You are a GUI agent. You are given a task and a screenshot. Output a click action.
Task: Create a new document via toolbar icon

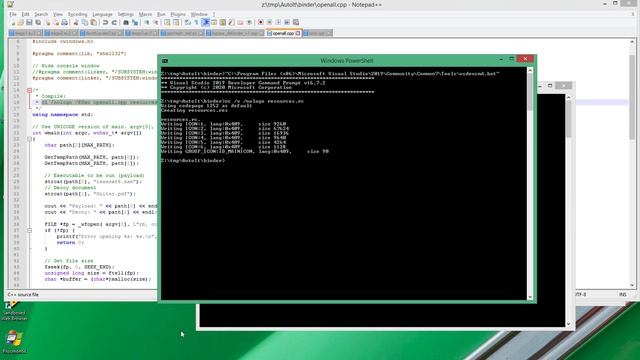pyautogui.click(x=12, y=22)
